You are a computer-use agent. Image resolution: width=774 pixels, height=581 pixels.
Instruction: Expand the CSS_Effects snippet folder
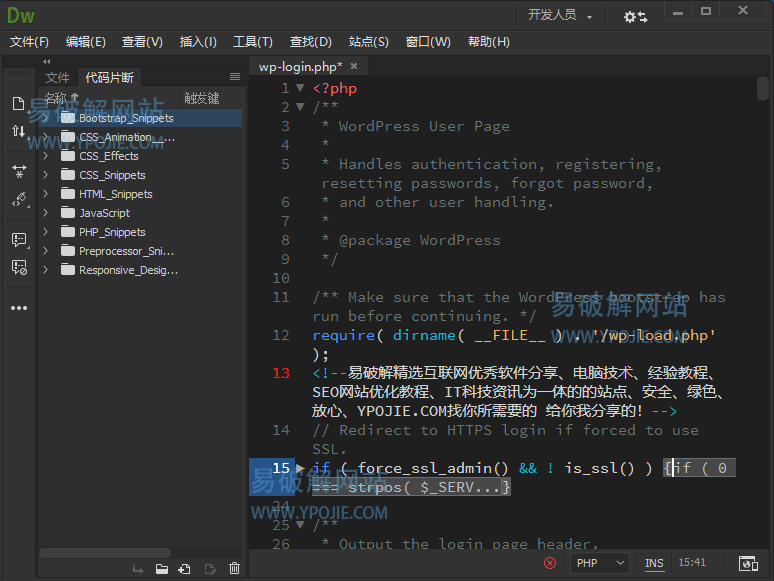[46, 156]
